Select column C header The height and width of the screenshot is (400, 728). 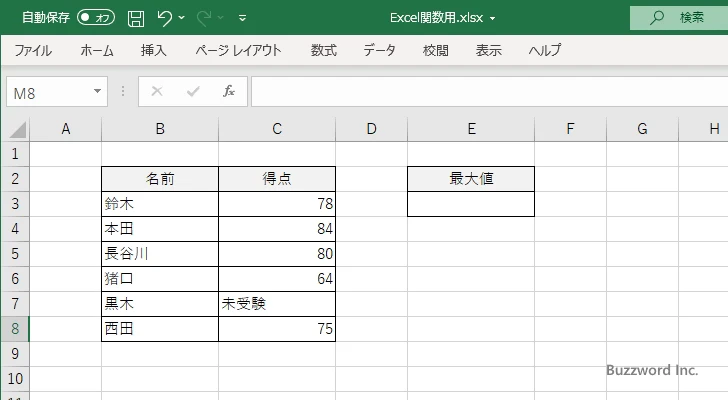point(277,129)
